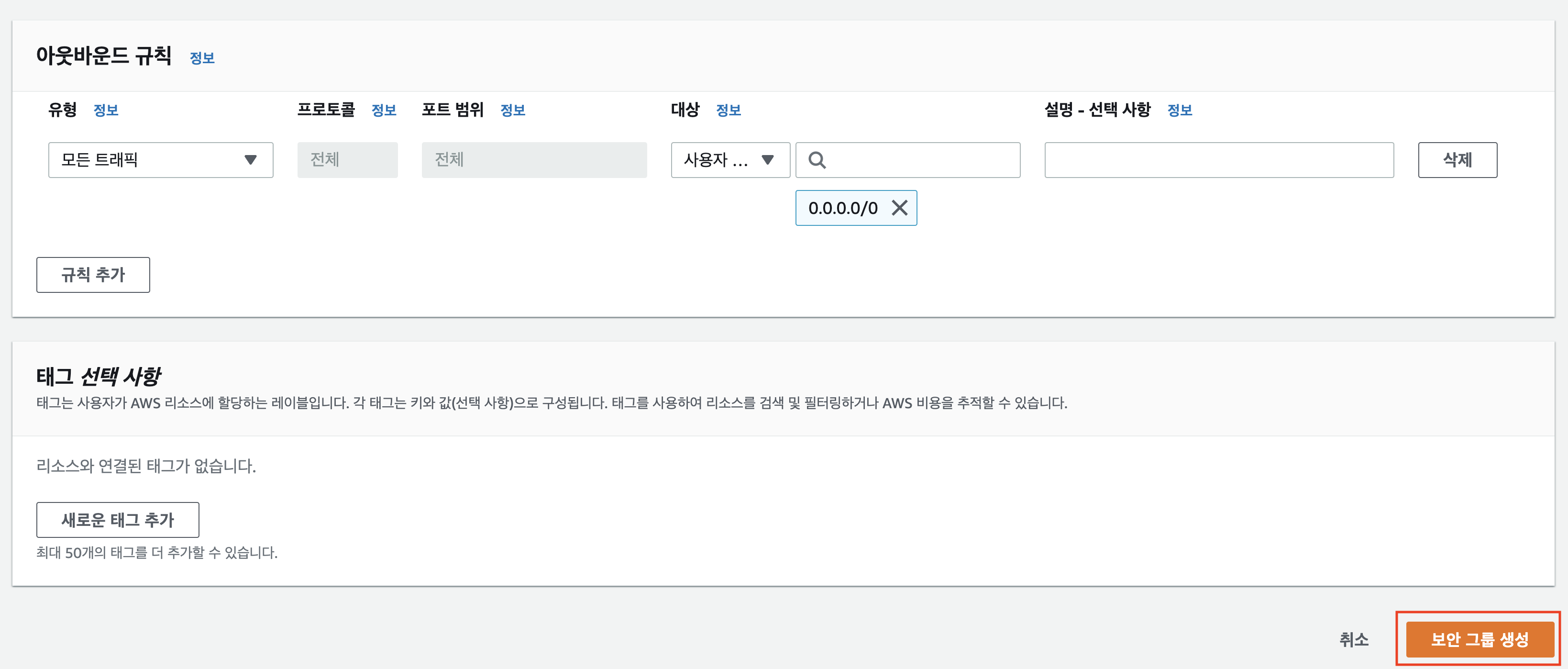Screen dimensions: 1568x669
Task: Open 정보 link next to 대상
Action: (729, 110)
